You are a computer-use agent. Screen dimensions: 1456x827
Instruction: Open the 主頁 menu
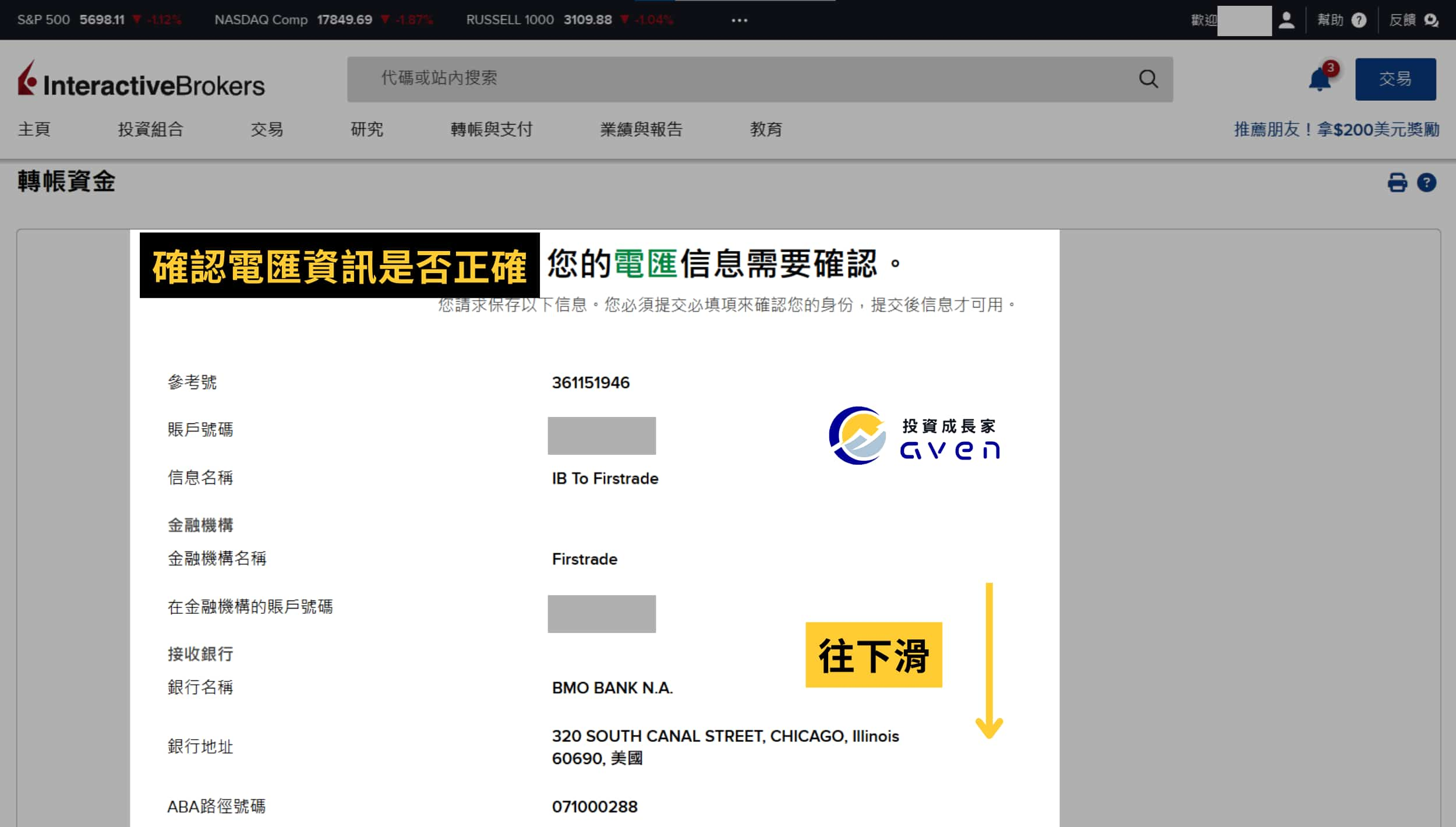(x=34, y=129)
